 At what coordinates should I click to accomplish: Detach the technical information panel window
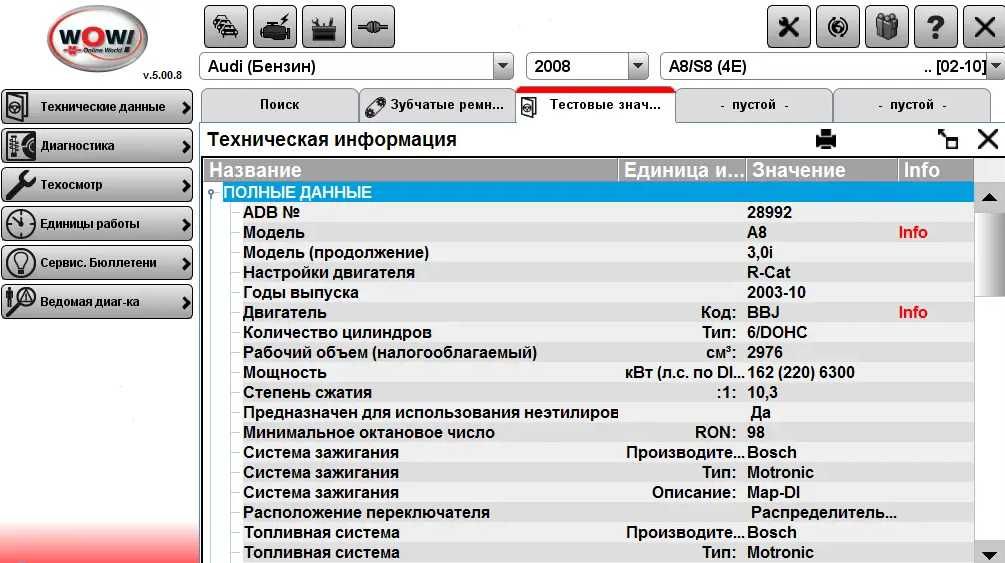pos(947,139)
